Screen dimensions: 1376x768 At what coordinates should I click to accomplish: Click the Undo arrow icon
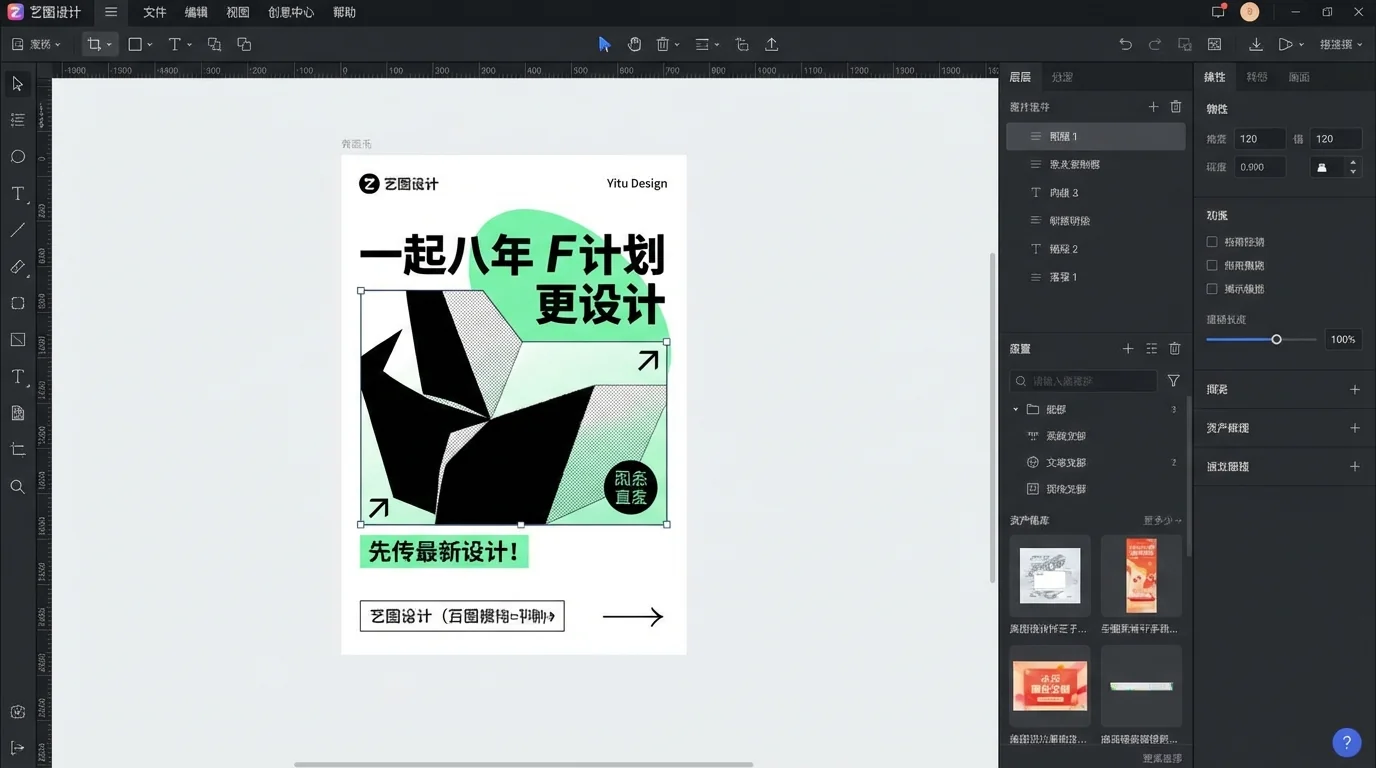tap(1125, 44)
